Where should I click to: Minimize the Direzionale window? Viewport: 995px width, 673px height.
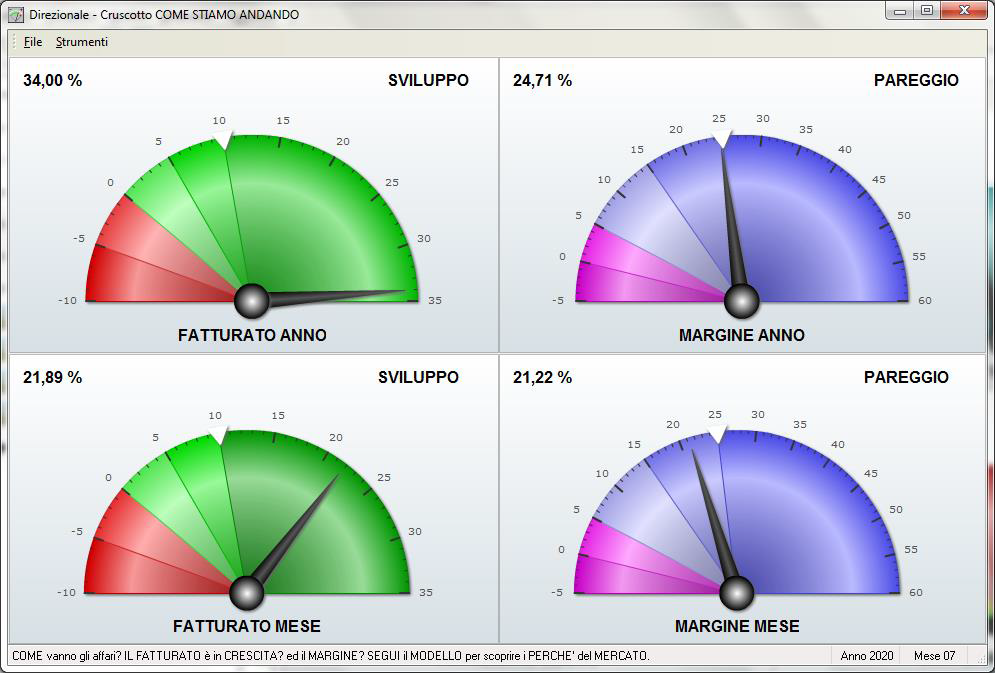900,11
